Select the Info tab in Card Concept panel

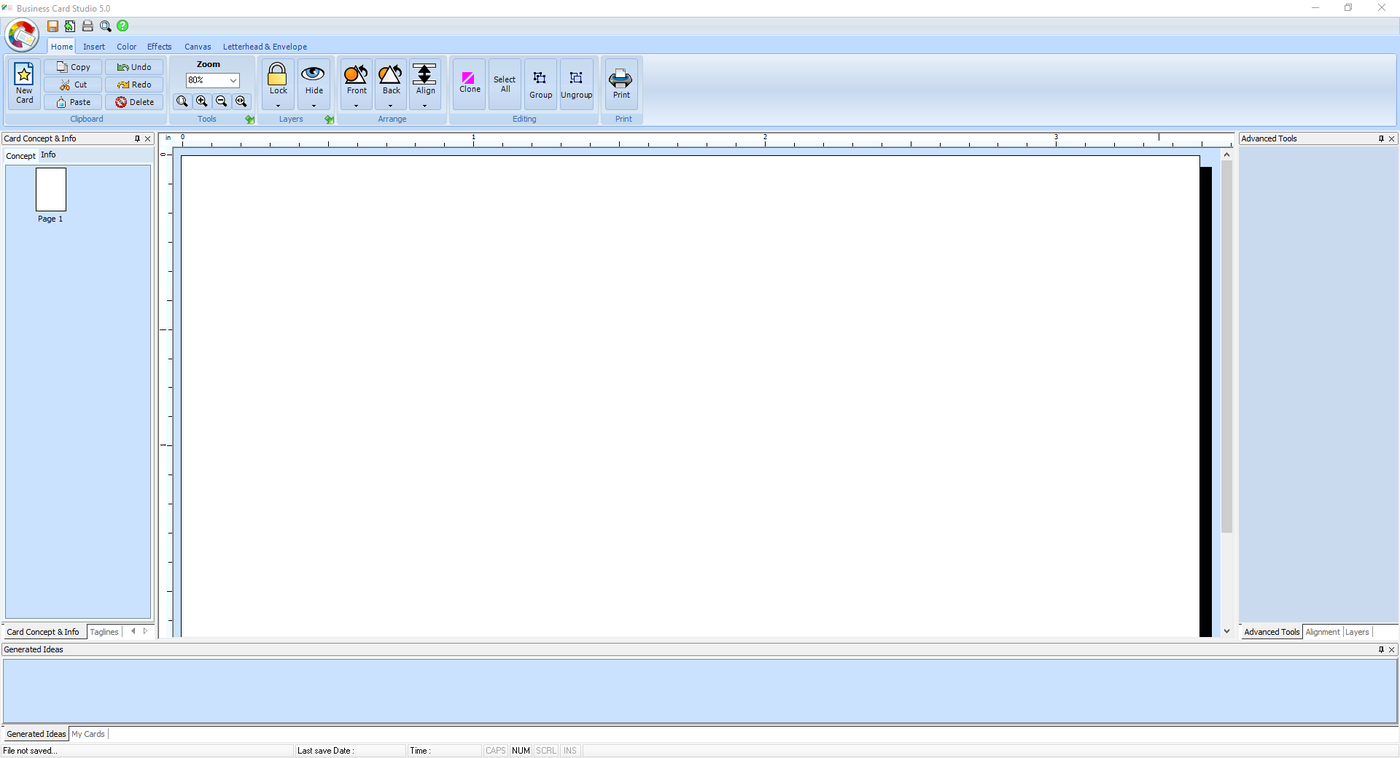pyautogui.click(x=48, y=155)
